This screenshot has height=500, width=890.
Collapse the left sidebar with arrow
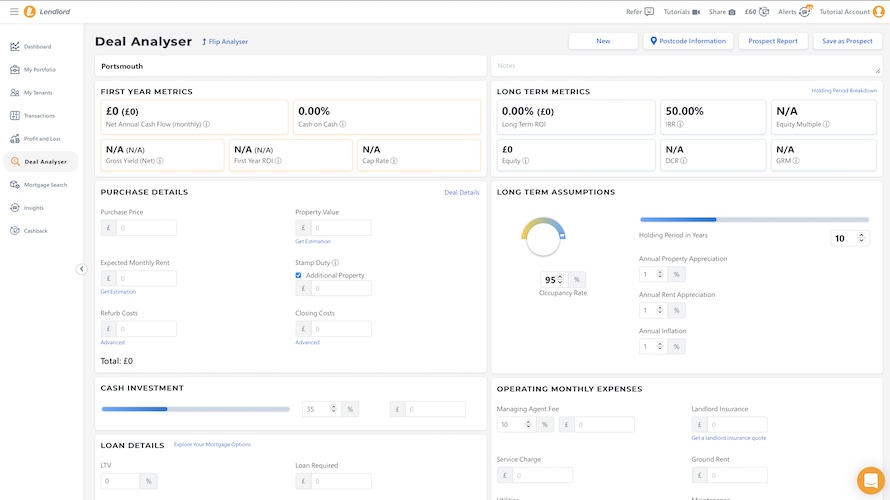[81, 269]
